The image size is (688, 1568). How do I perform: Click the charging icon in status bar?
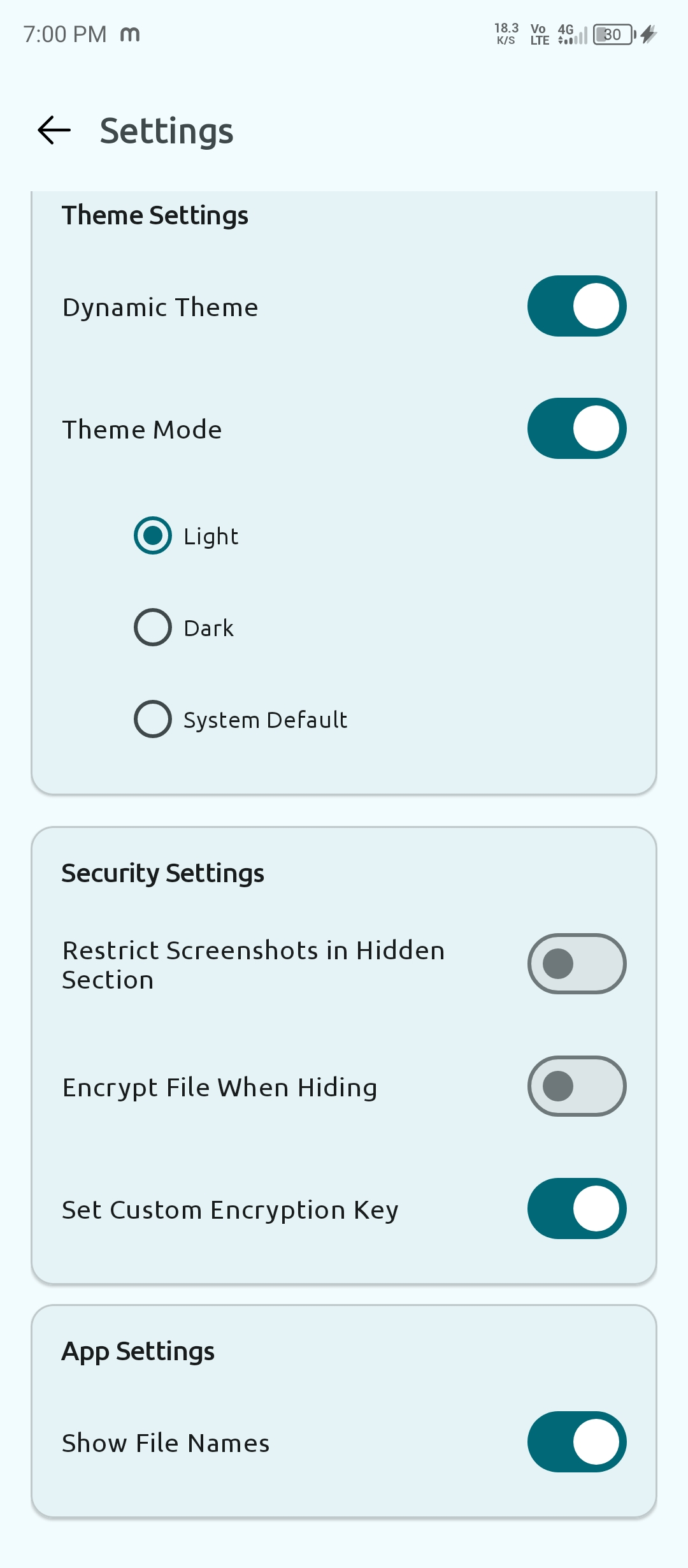tap(649, 34)
